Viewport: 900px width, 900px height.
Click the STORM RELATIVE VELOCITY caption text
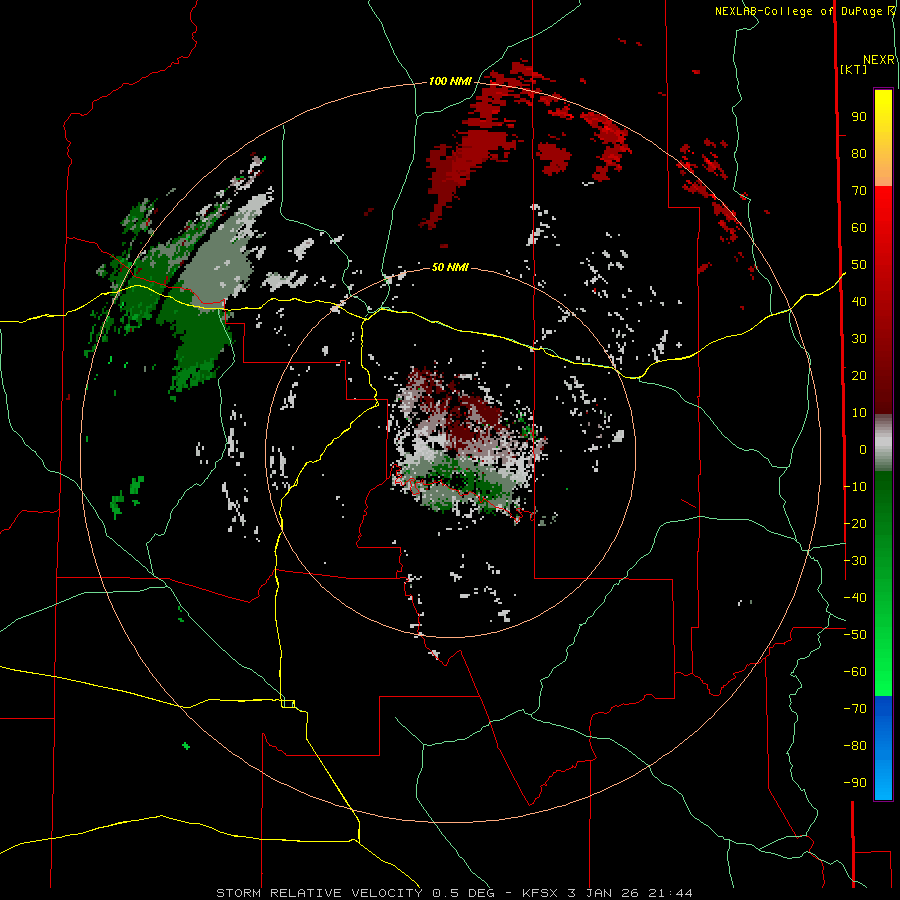point(319,893)
